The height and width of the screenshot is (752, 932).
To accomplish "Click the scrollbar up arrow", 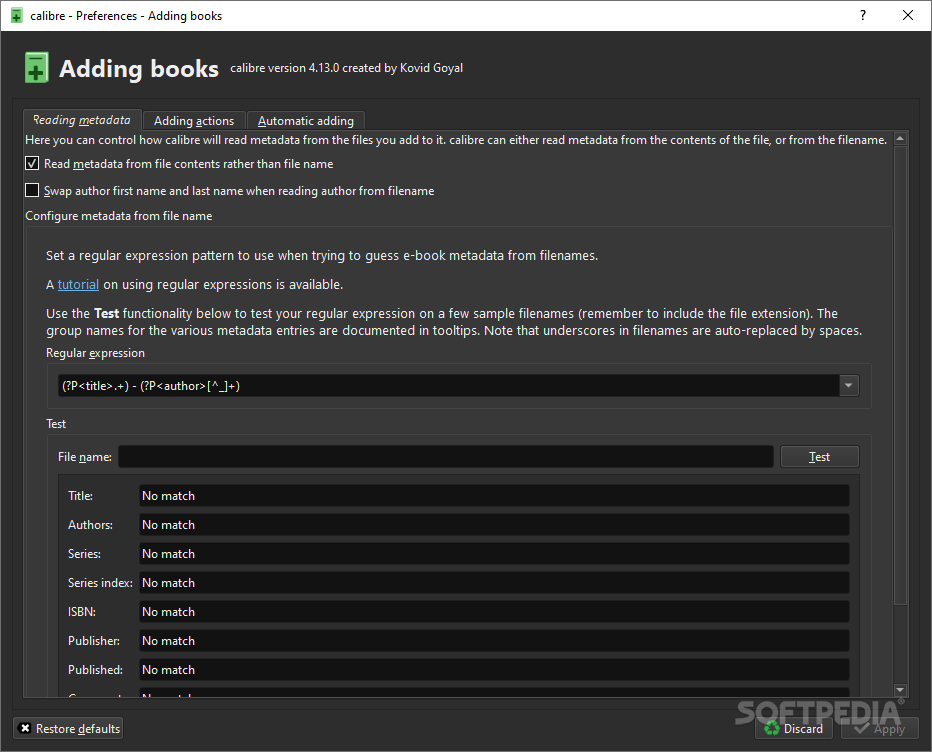I will (x=900, y=139).
